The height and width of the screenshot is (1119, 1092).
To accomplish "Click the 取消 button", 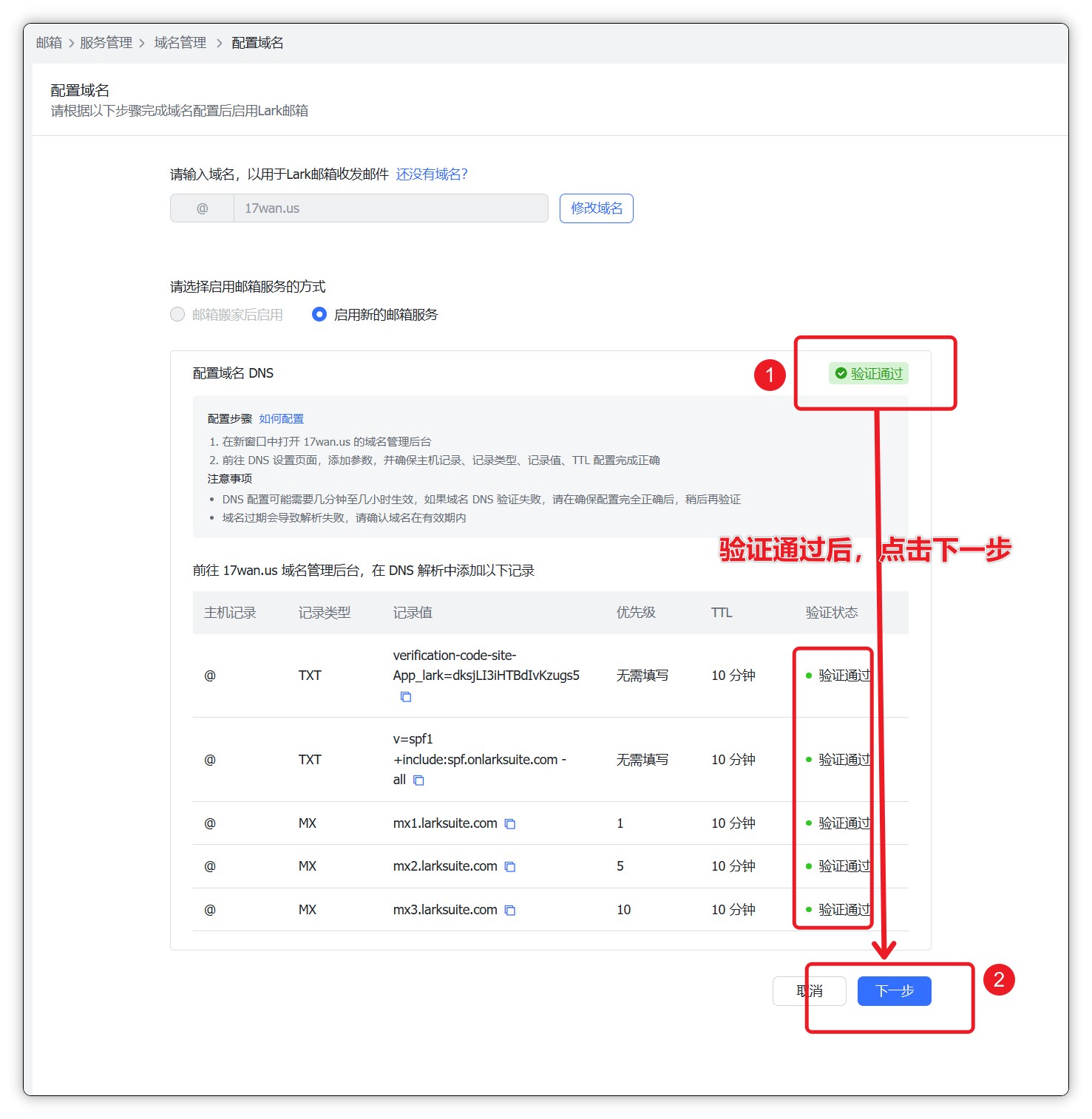I will tap(809, 991).
